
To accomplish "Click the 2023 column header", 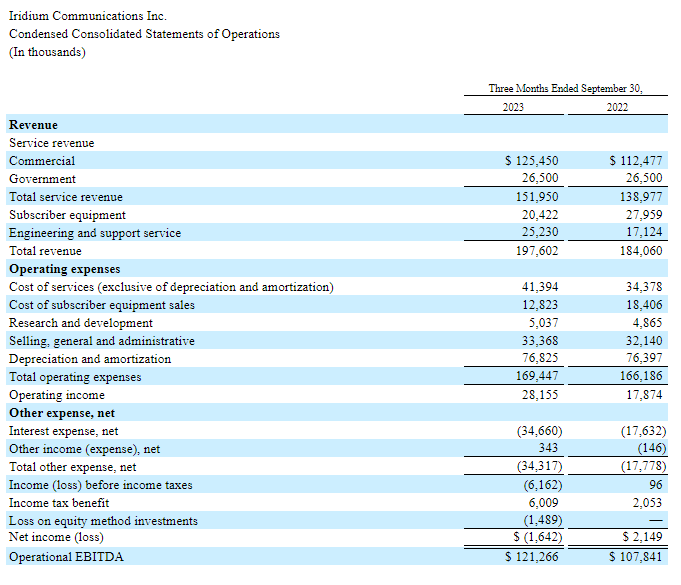I will [513, 107].
